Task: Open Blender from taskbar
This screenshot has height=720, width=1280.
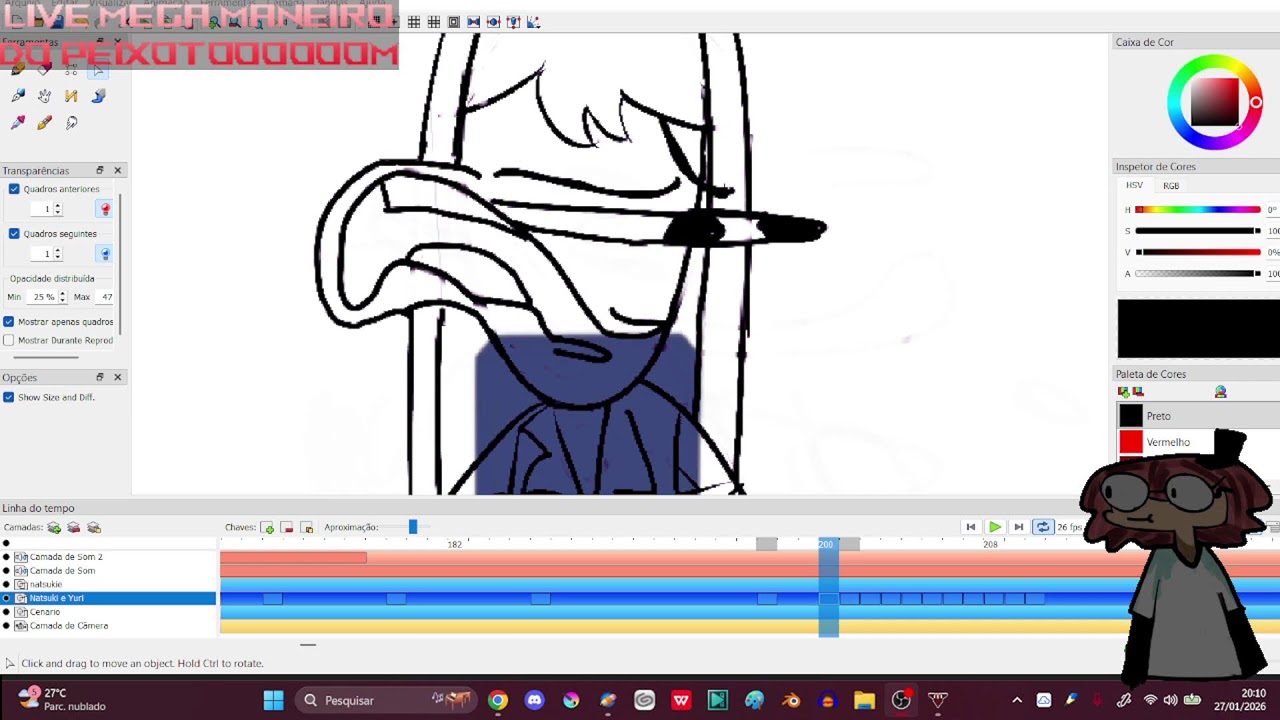Action: (791, 700)
